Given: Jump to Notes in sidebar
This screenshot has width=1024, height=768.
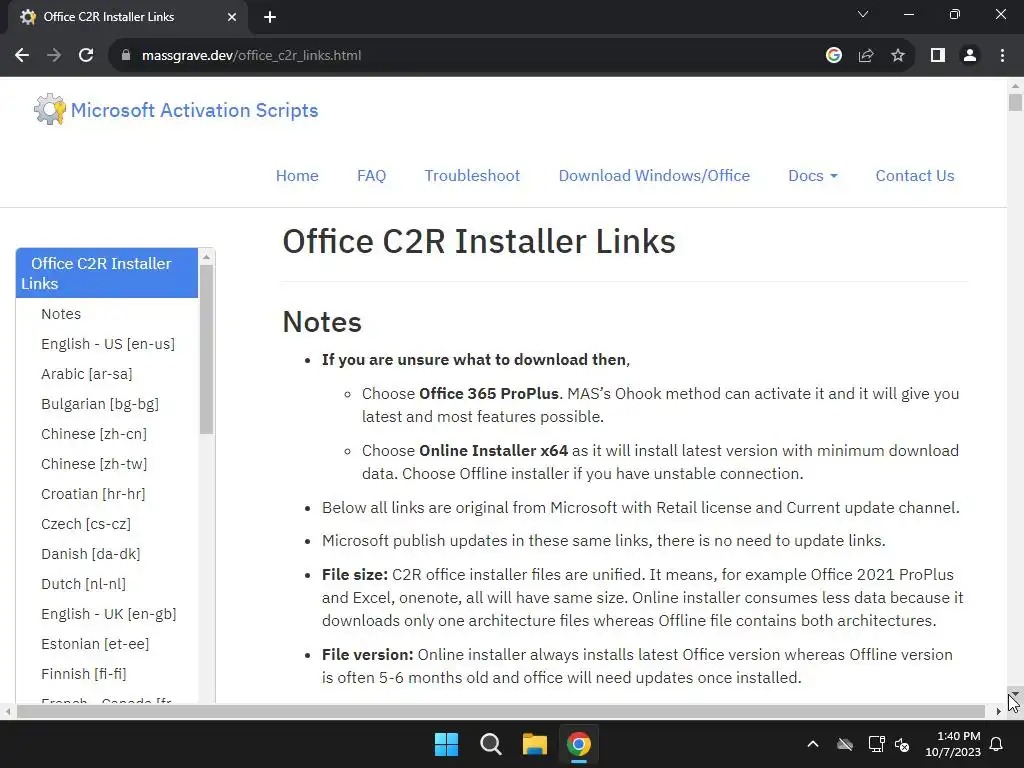Looking at the screenshot, I should point(61,314).
